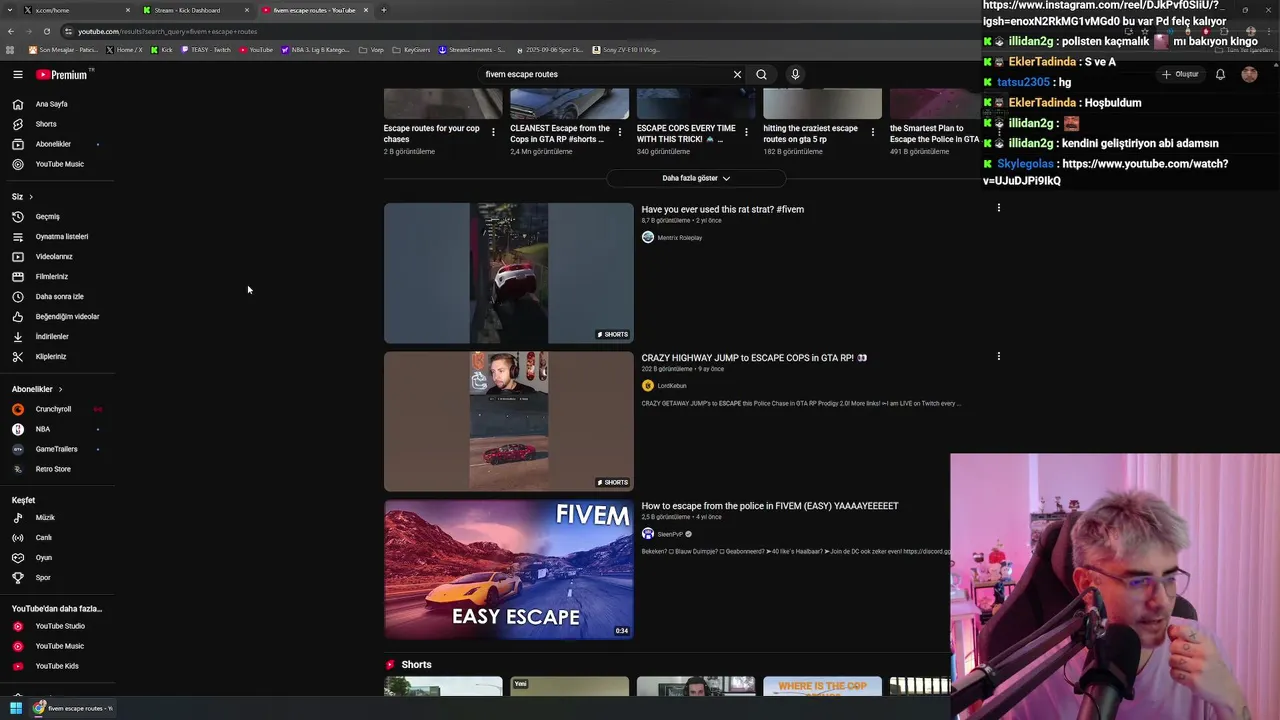
Task: Open 'How to escape from the police in FIVEM' title
Action: pos(770,506)
